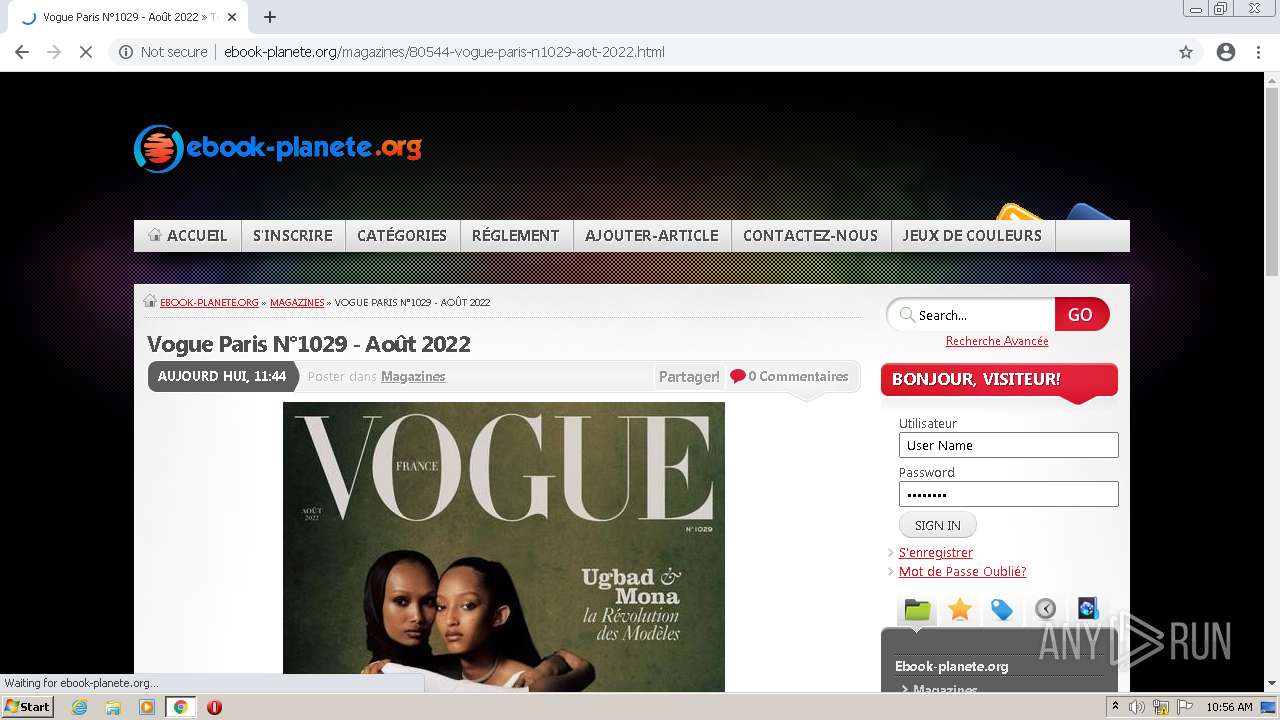Open the volume speaker tray icon

pyautogui.click(x=1137, y=707)
